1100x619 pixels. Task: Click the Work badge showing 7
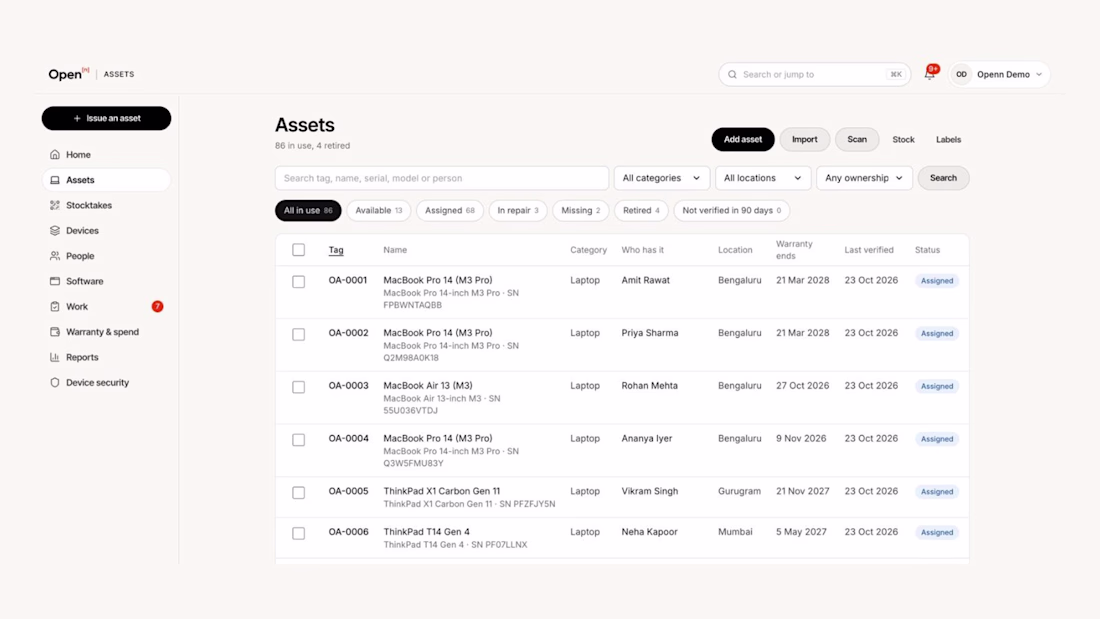point(157,307)
